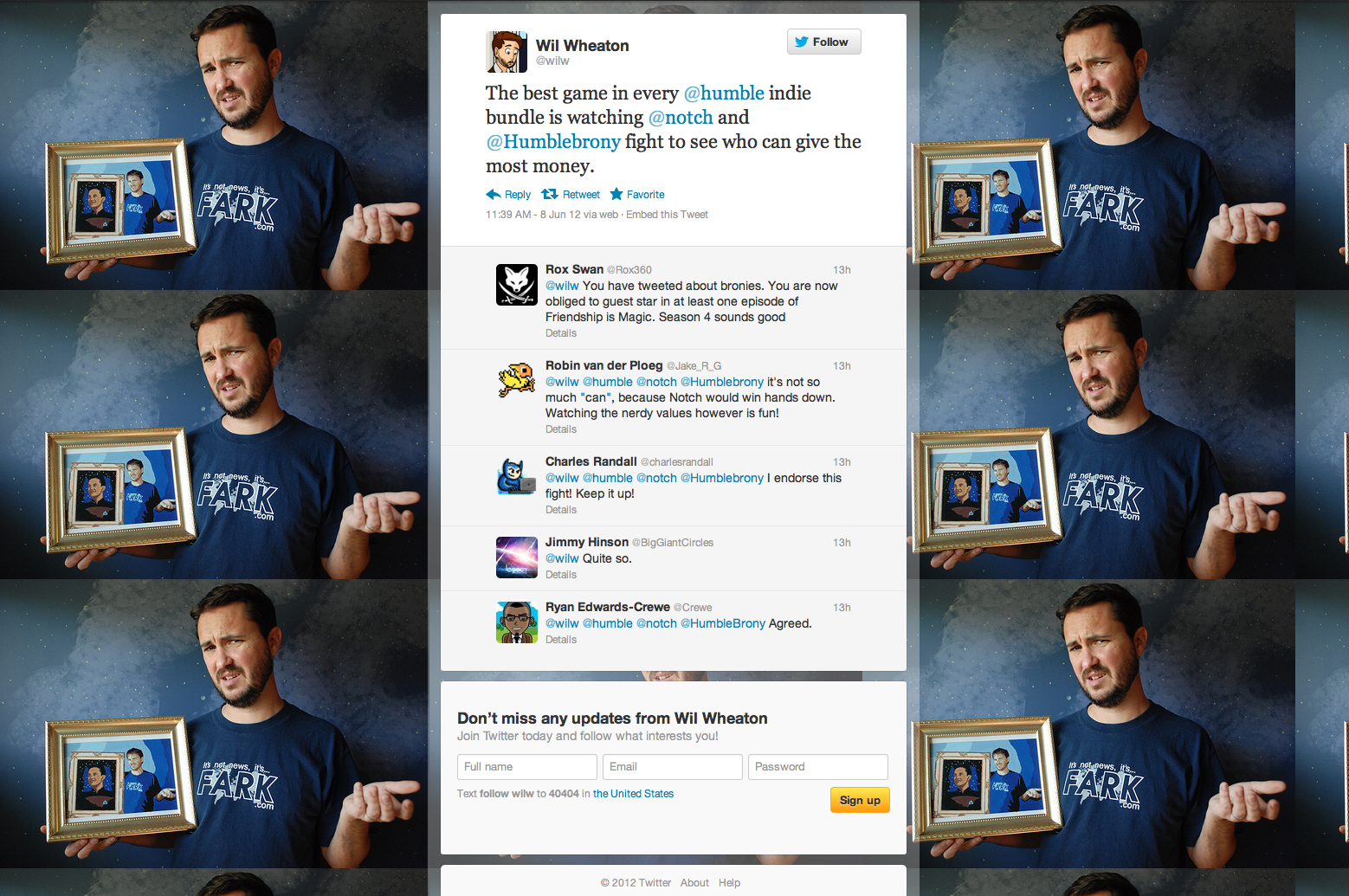This screenshot has width=1349, height=896.
Task: Open the Help footer link
Action: (x=729, y=883)
